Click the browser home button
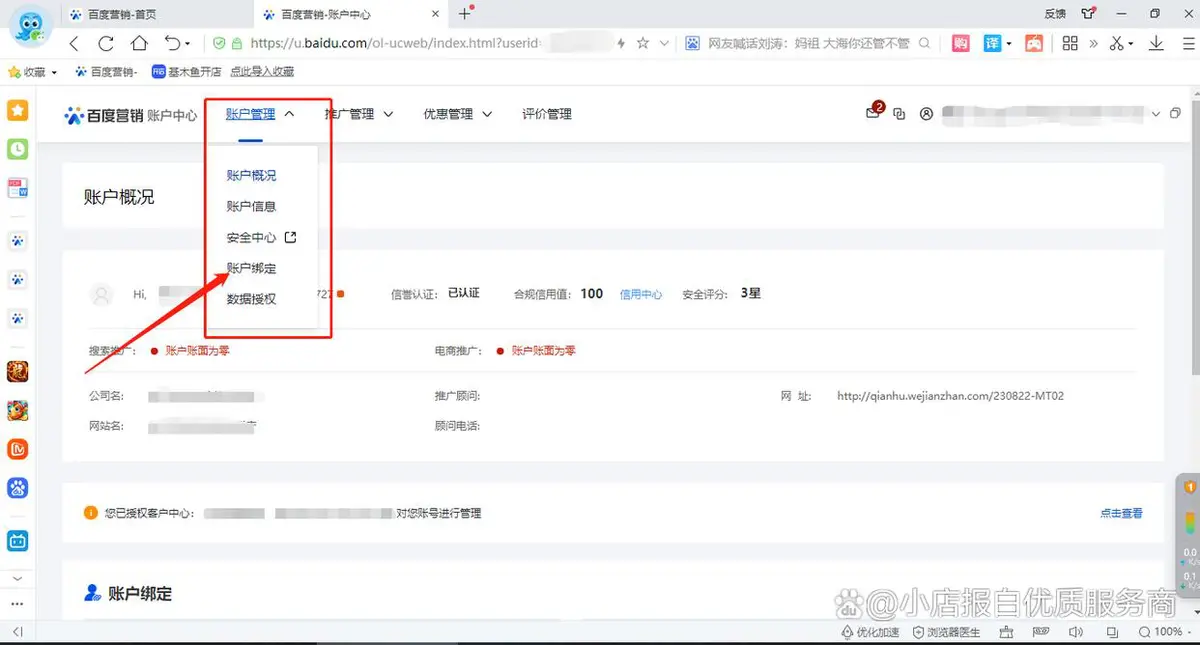Screen dimensions: 1200x645 [139, 44]
